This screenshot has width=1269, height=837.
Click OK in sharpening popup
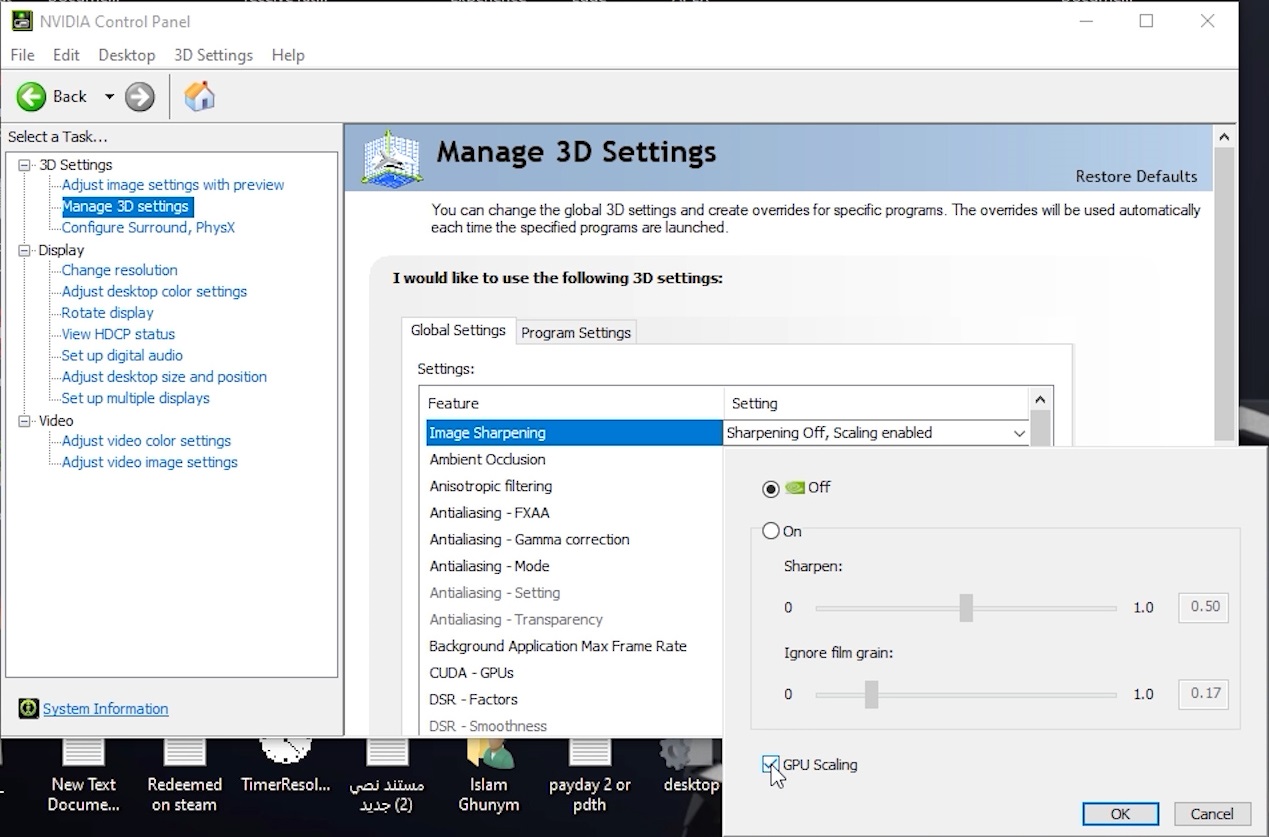(1120, 814)
